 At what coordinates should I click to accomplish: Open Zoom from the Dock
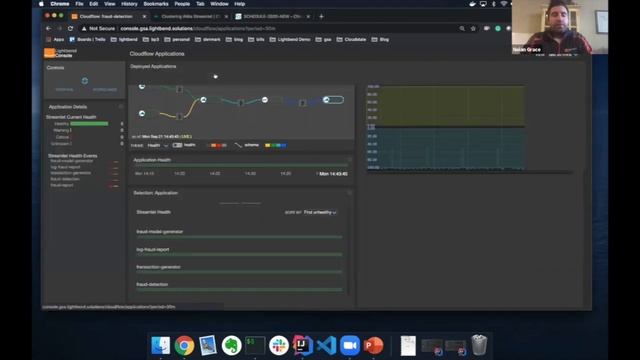coord(350,345)
